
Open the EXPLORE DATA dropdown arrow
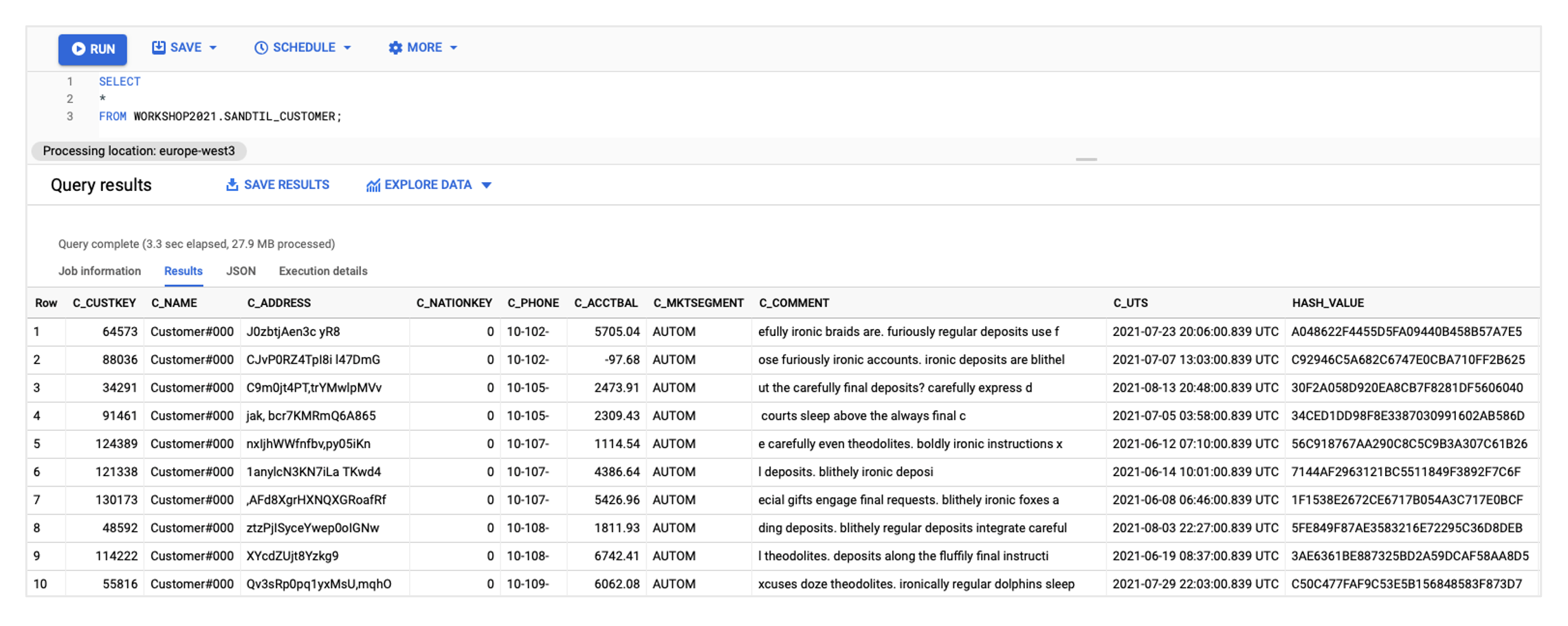click(487, 186)
